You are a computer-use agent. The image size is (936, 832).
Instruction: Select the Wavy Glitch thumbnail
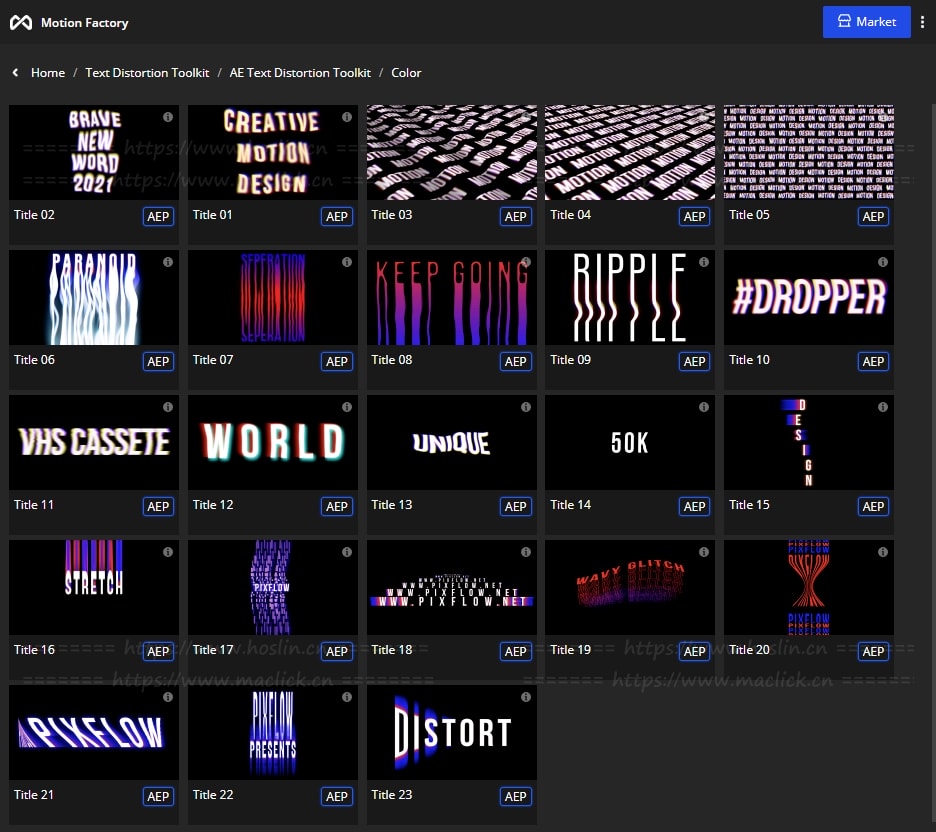tap(630, 587)
